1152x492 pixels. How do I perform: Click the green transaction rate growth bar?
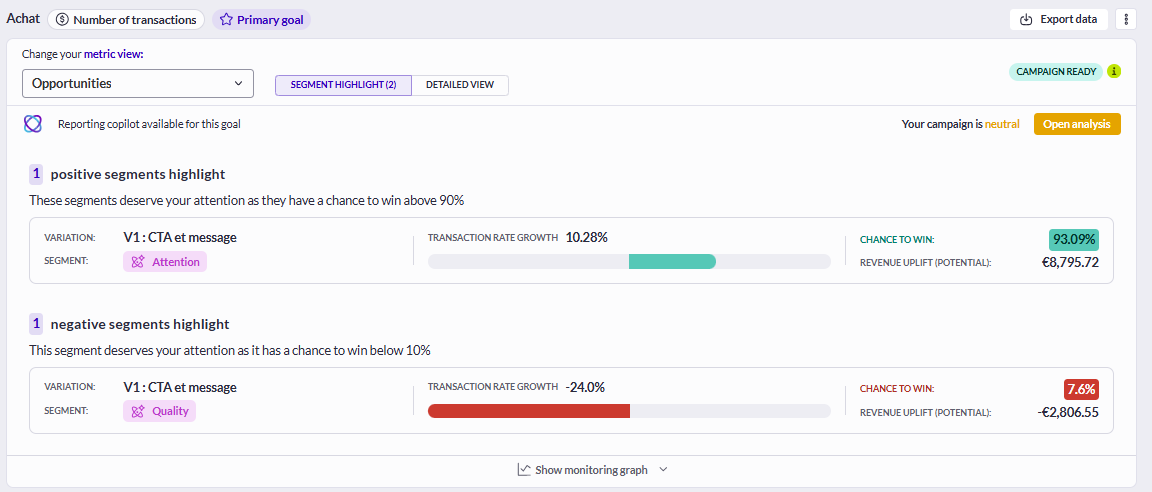(672, 261)
